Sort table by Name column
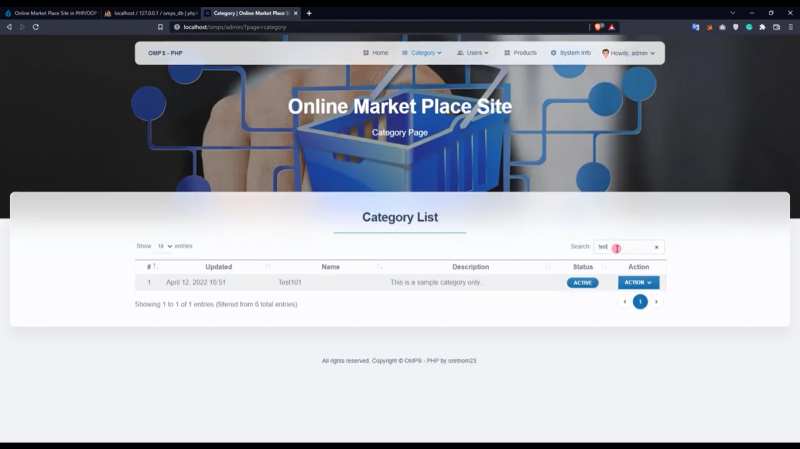The height and width of the screenshot is (449, 800). pos(330,267)
